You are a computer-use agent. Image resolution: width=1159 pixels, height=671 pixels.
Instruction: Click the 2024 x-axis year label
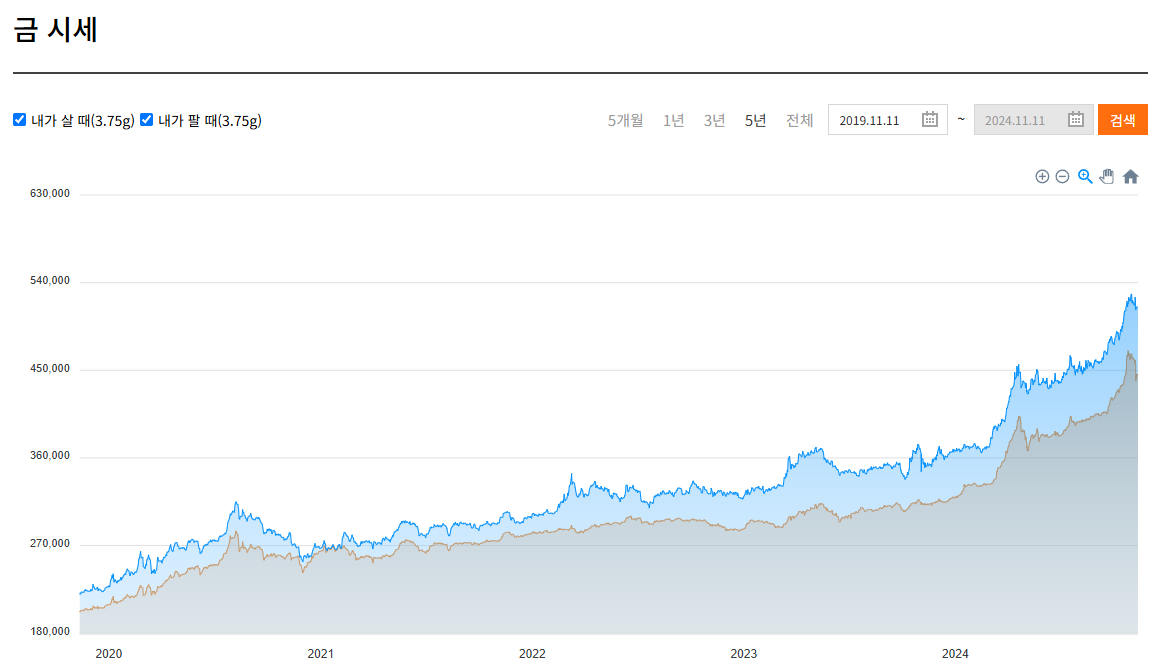(955, 654)
